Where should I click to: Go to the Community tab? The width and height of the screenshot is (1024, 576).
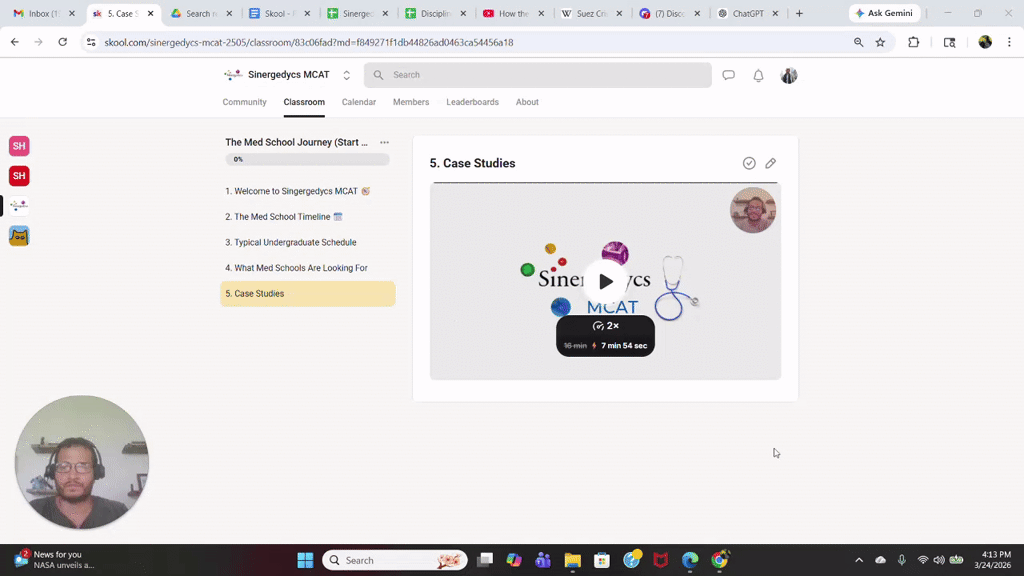click(x=244, y=102)
